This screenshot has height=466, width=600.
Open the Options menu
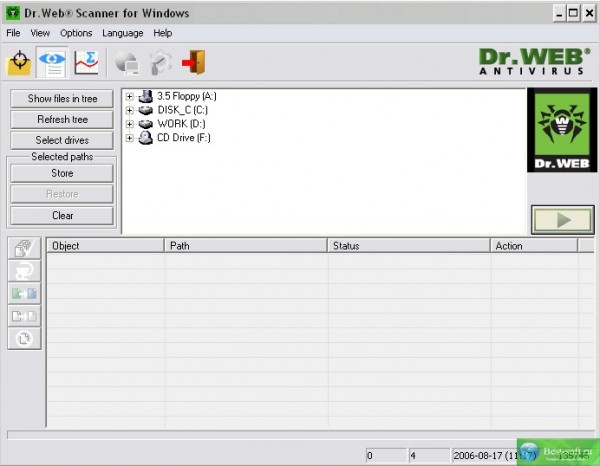click(x=76, y=33)
